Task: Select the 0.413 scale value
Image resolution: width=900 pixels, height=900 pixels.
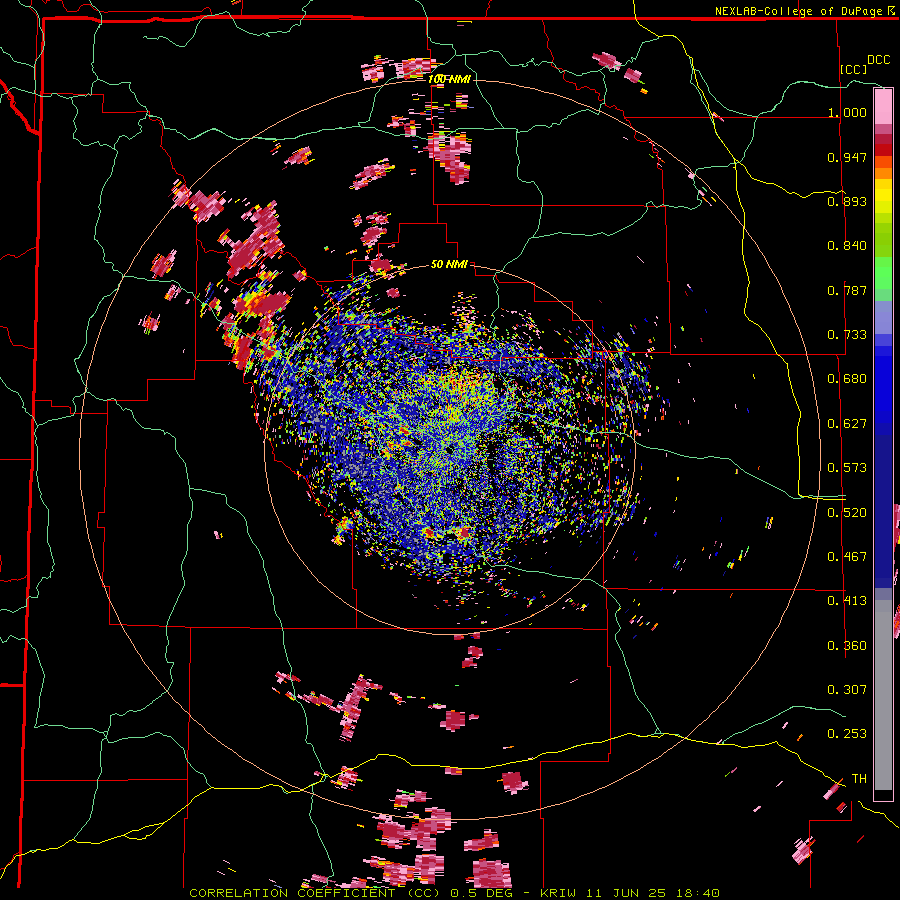Action: pyautogui.click(x=847, y=601)
